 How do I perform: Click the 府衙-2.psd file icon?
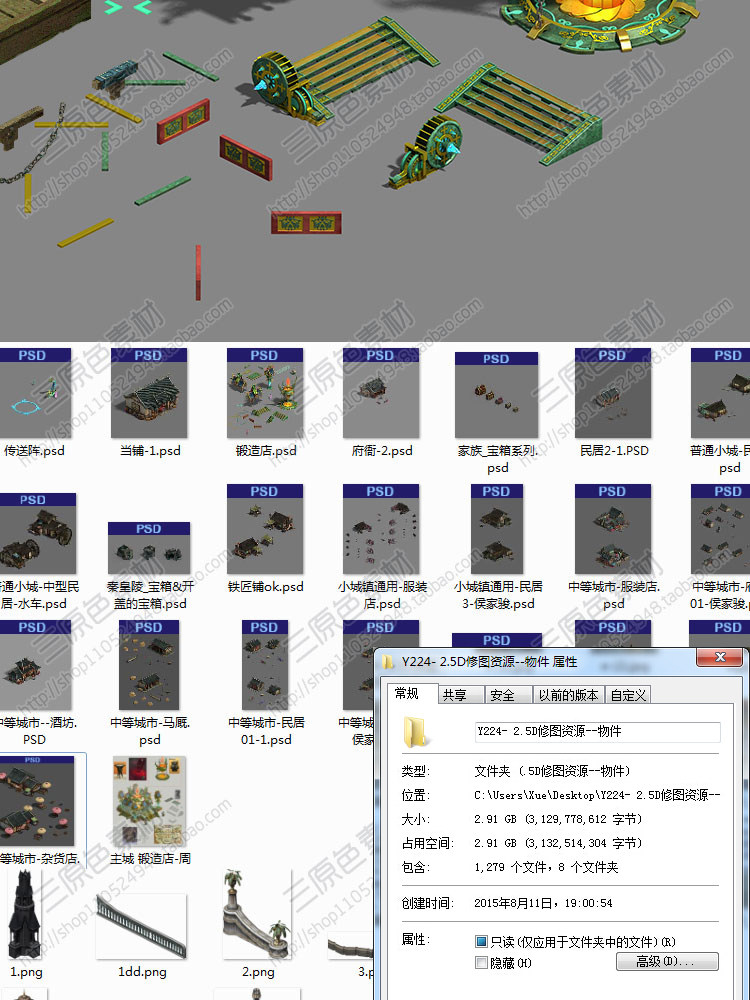point(381,393)
